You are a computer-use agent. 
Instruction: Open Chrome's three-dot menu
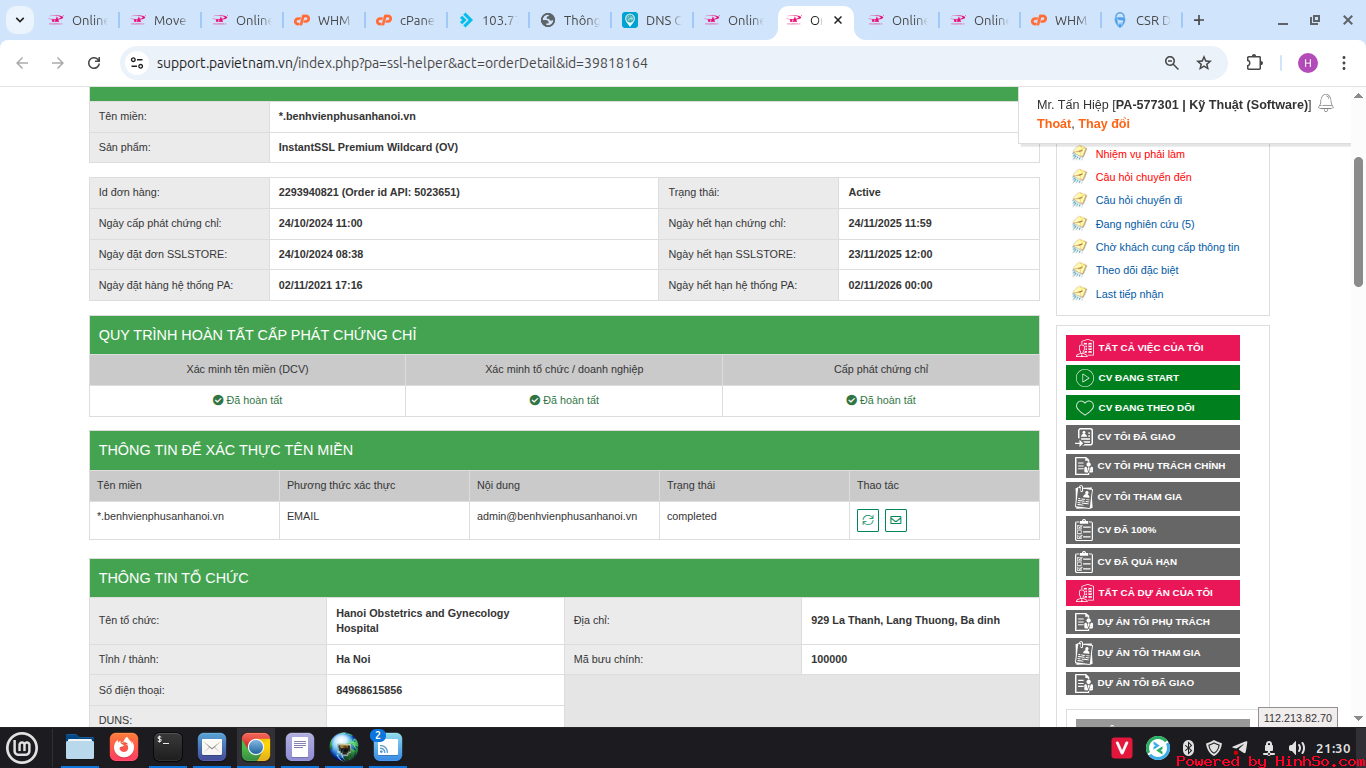(x=1344, y=63)
